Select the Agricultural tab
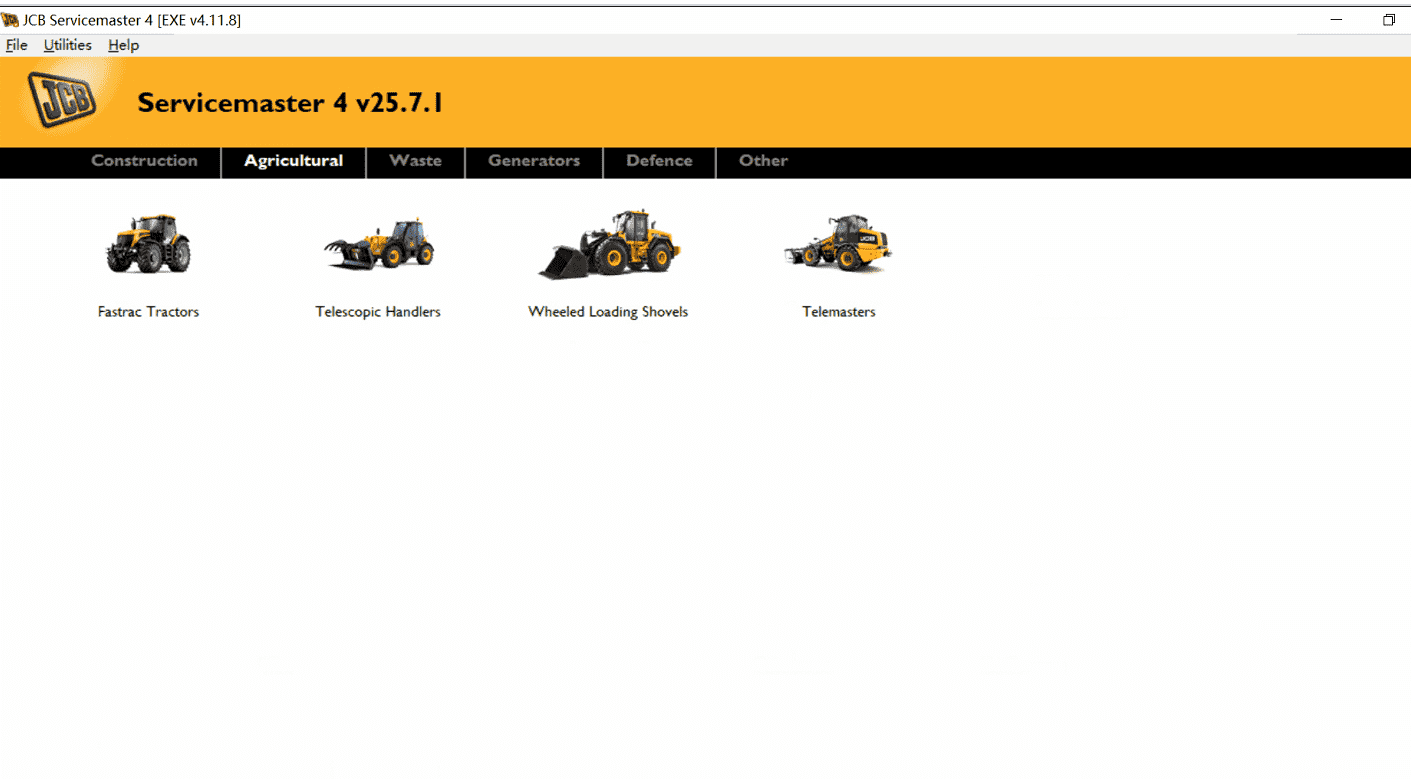 point(293,161)
